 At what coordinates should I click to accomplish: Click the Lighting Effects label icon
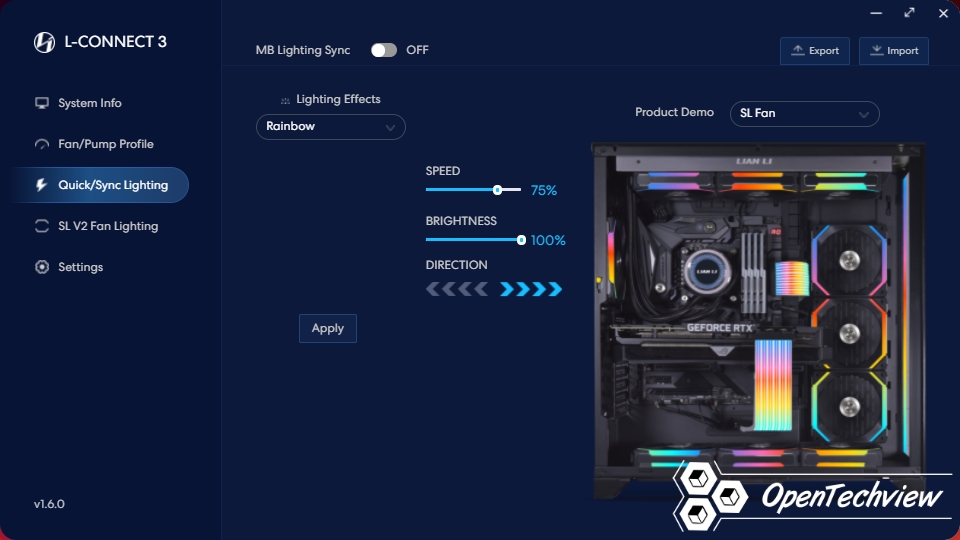point(285,100)
